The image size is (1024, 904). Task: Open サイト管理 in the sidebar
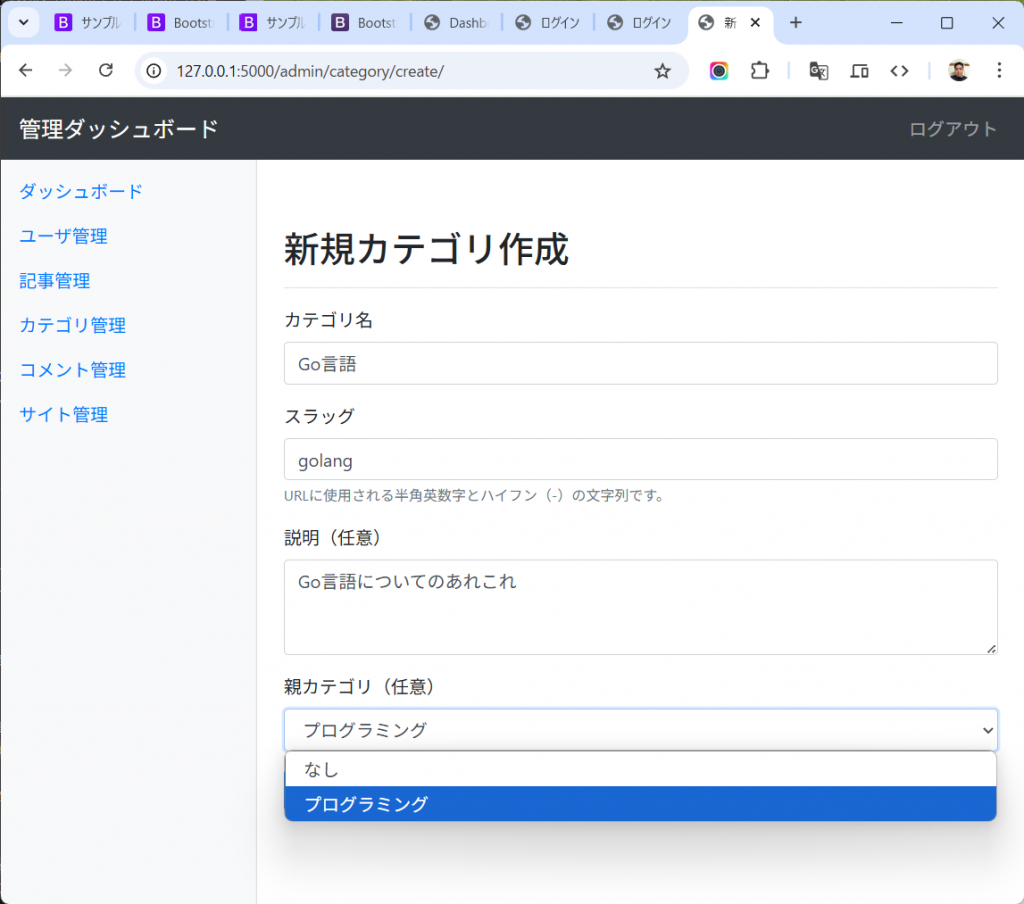(x=63, y=414)
